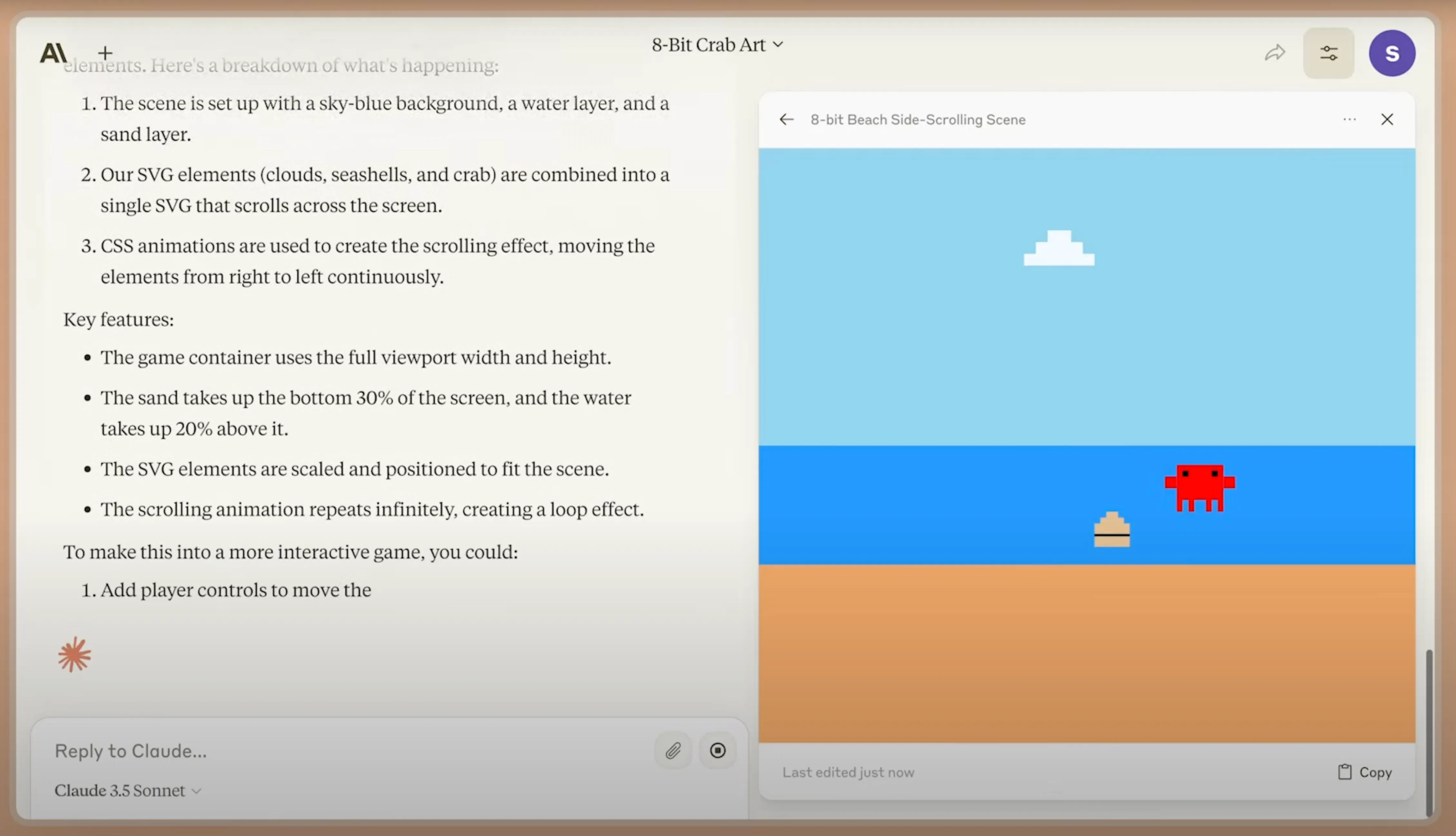Stop the response generation

tap(717, 751)
